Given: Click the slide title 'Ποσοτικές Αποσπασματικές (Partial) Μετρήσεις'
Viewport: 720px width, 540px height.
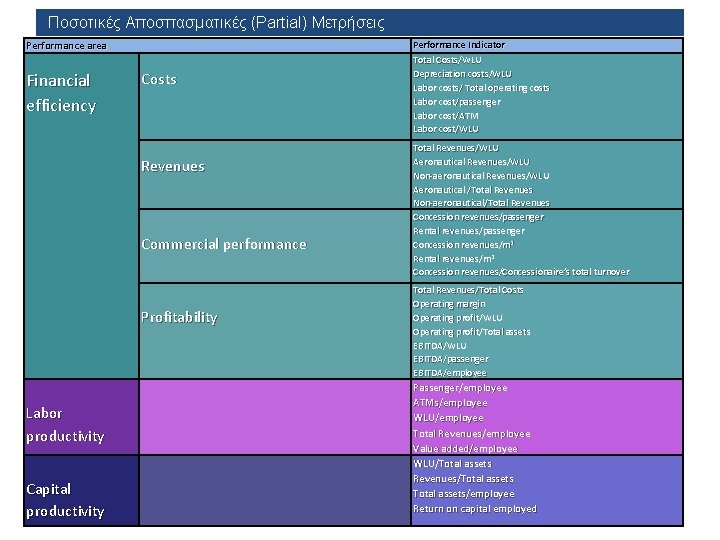Looking at the screenshot, I should coord(216,22).
